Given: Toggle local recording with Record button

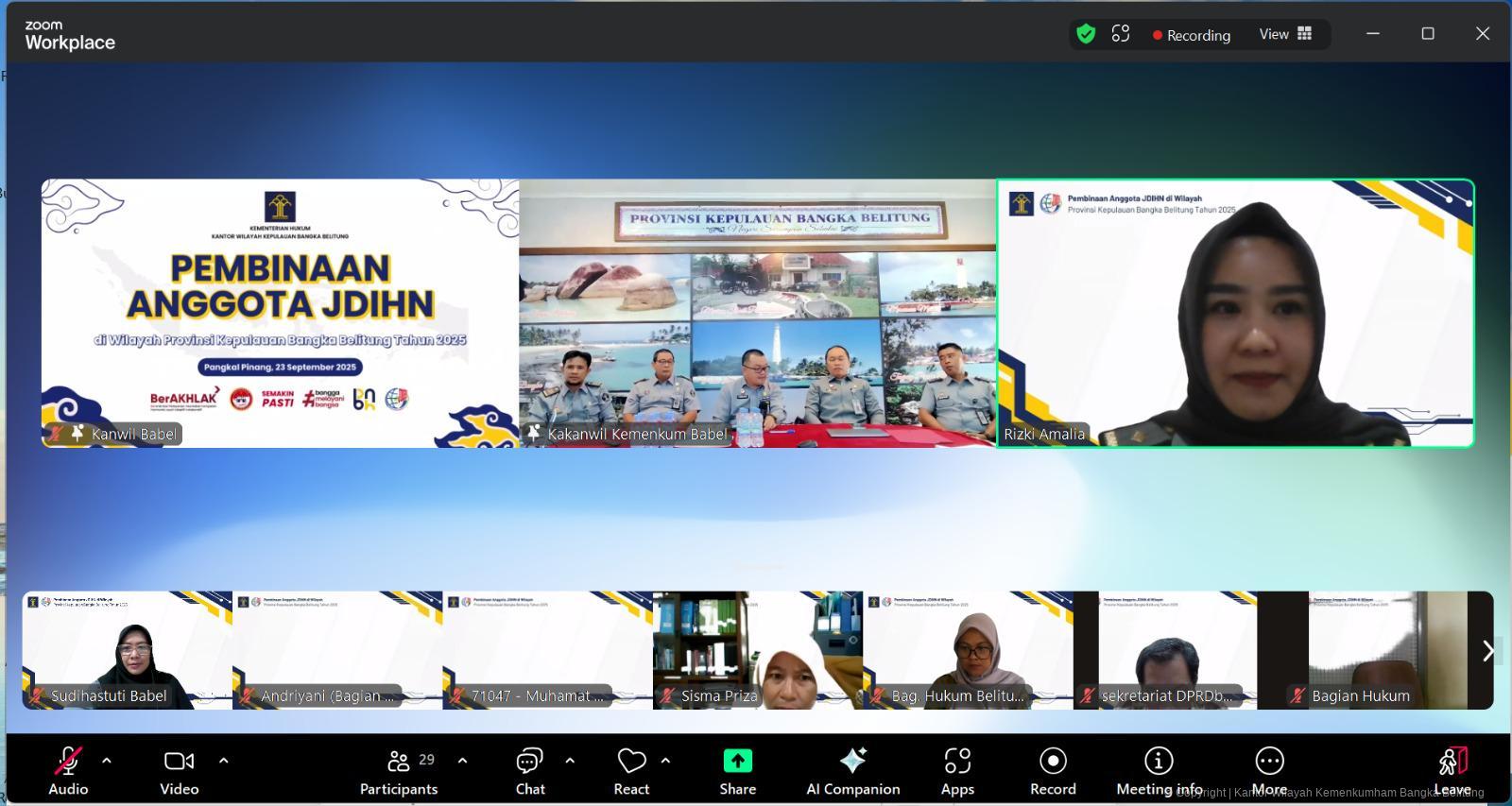Looking at the screenshot, I should tap(1053, 770).
